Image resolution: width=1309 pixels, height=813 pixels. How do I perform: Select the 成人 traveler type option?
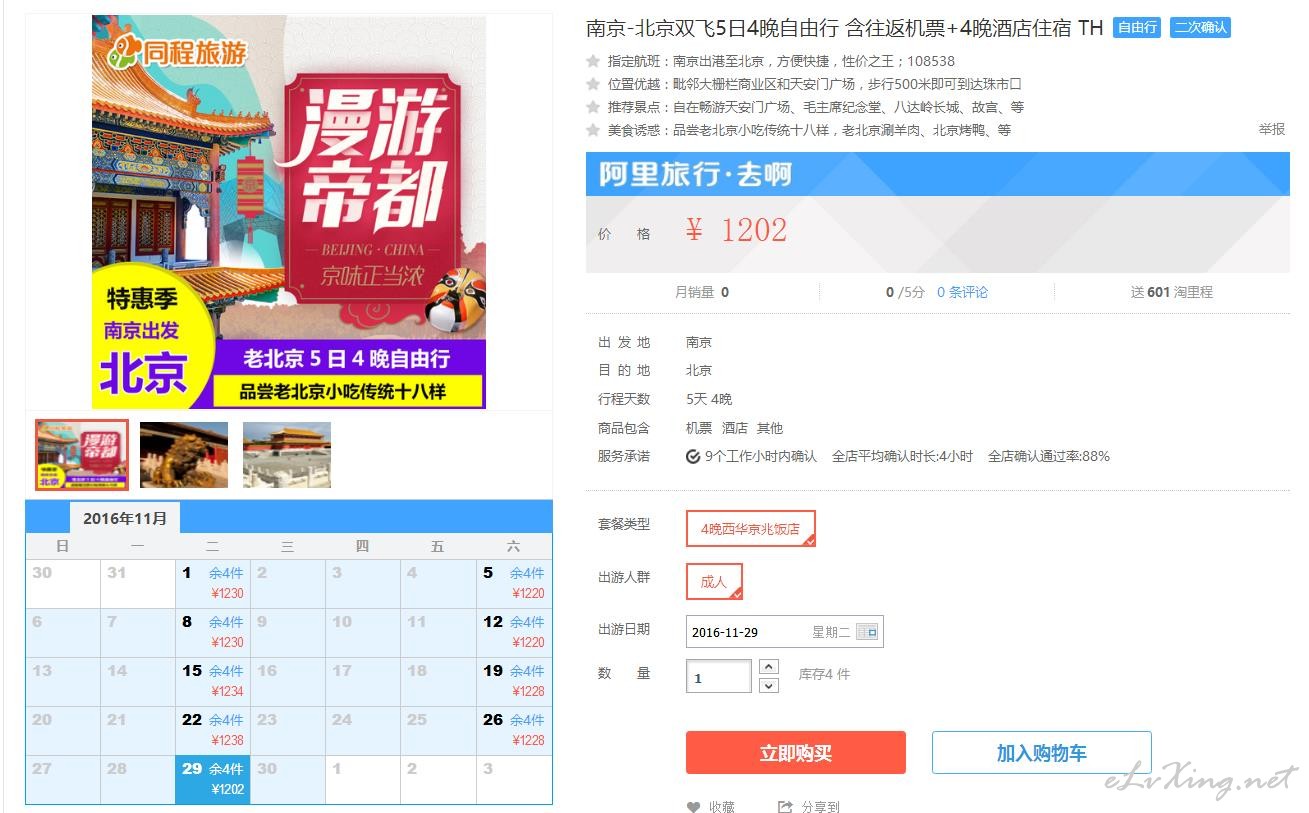point(714,582)
